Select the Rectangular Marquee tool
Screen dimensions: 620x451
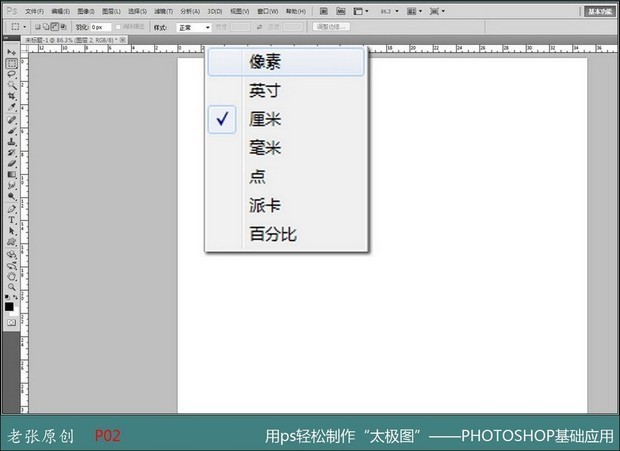tap(11, 63)
